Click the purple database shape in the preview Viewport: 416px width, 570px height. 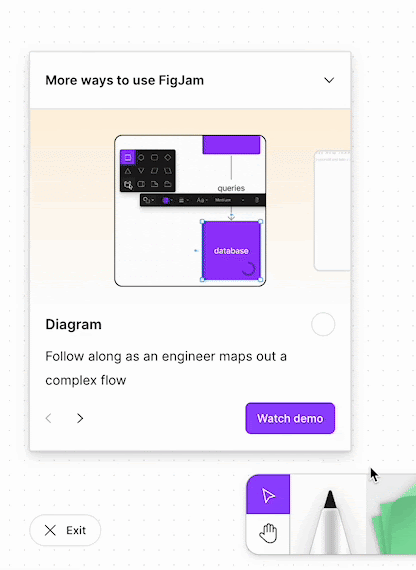point(231,251)
